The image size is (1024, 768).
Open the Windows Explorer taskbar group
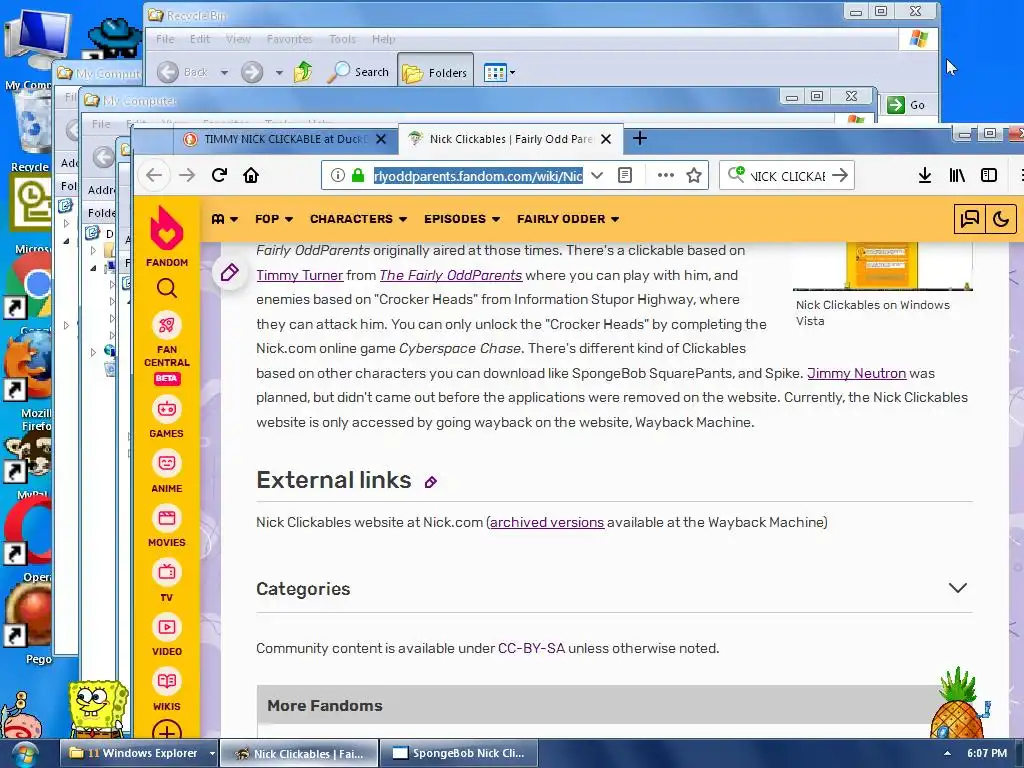[139, 753]
